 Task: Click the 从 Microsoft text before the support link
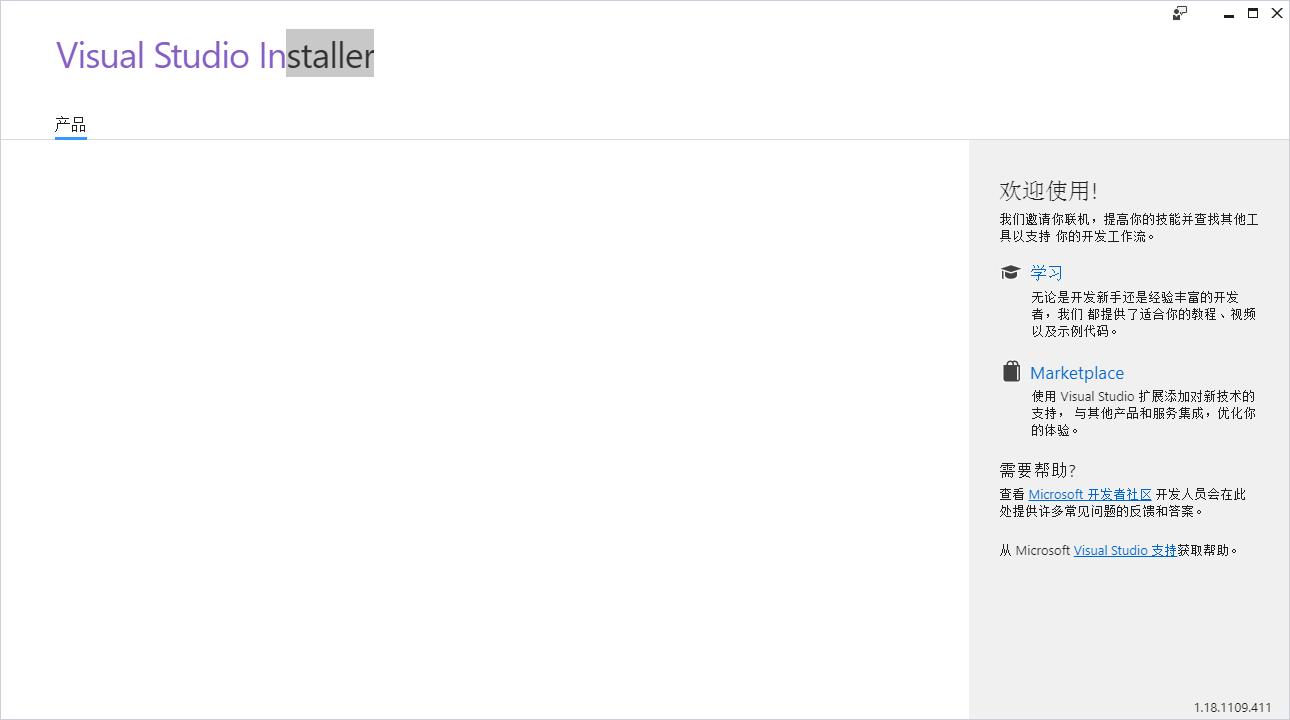(1035, 550)
